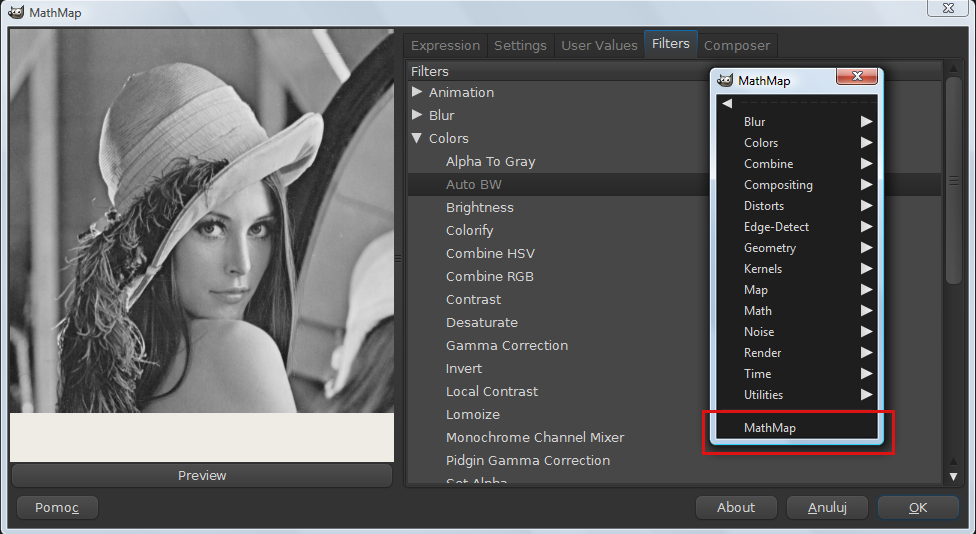The height and width of the screenshot is (534, 976).
Task: Click the preview image of the woman
Action: 202,221
